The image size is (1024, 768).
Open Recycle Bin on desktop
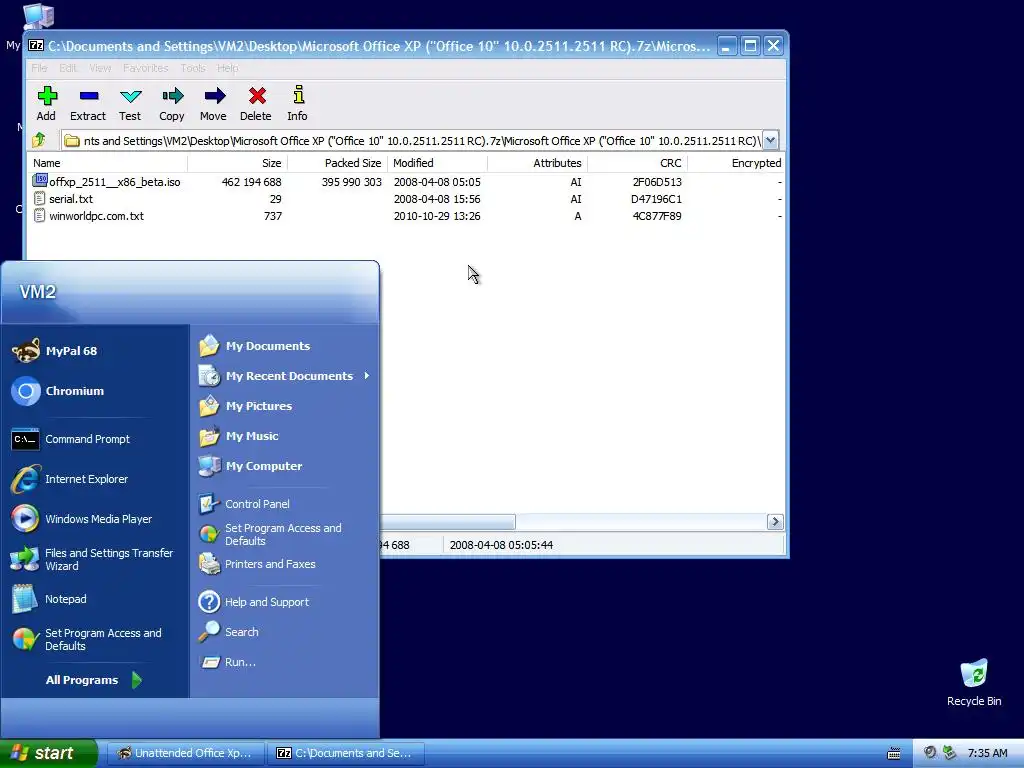[x=974, y=682]
